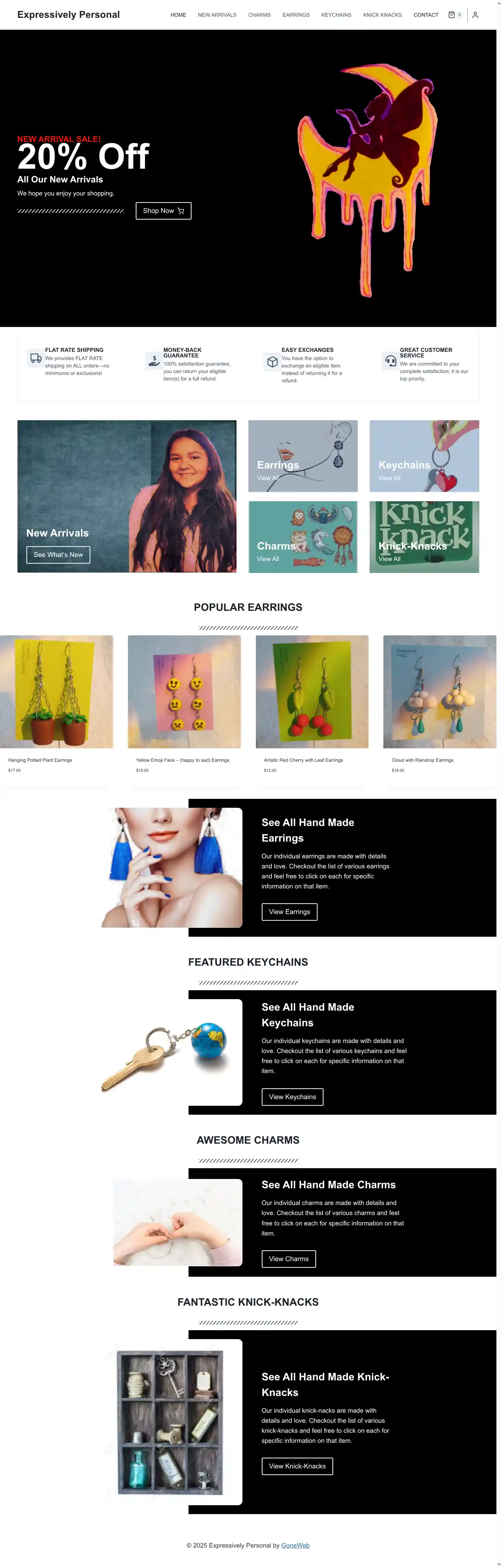Click the flat rate shipping truck icon
This screenshot has height=1568, width=502.
[x=36, y=359]
